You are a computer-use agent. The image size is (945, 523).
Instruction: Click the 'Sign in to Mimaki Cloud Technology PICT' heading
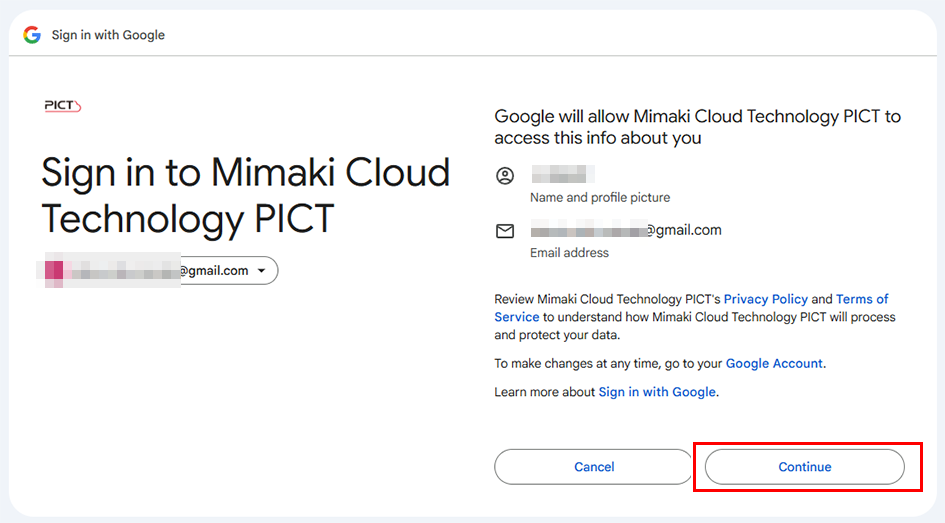coord(246,195)
